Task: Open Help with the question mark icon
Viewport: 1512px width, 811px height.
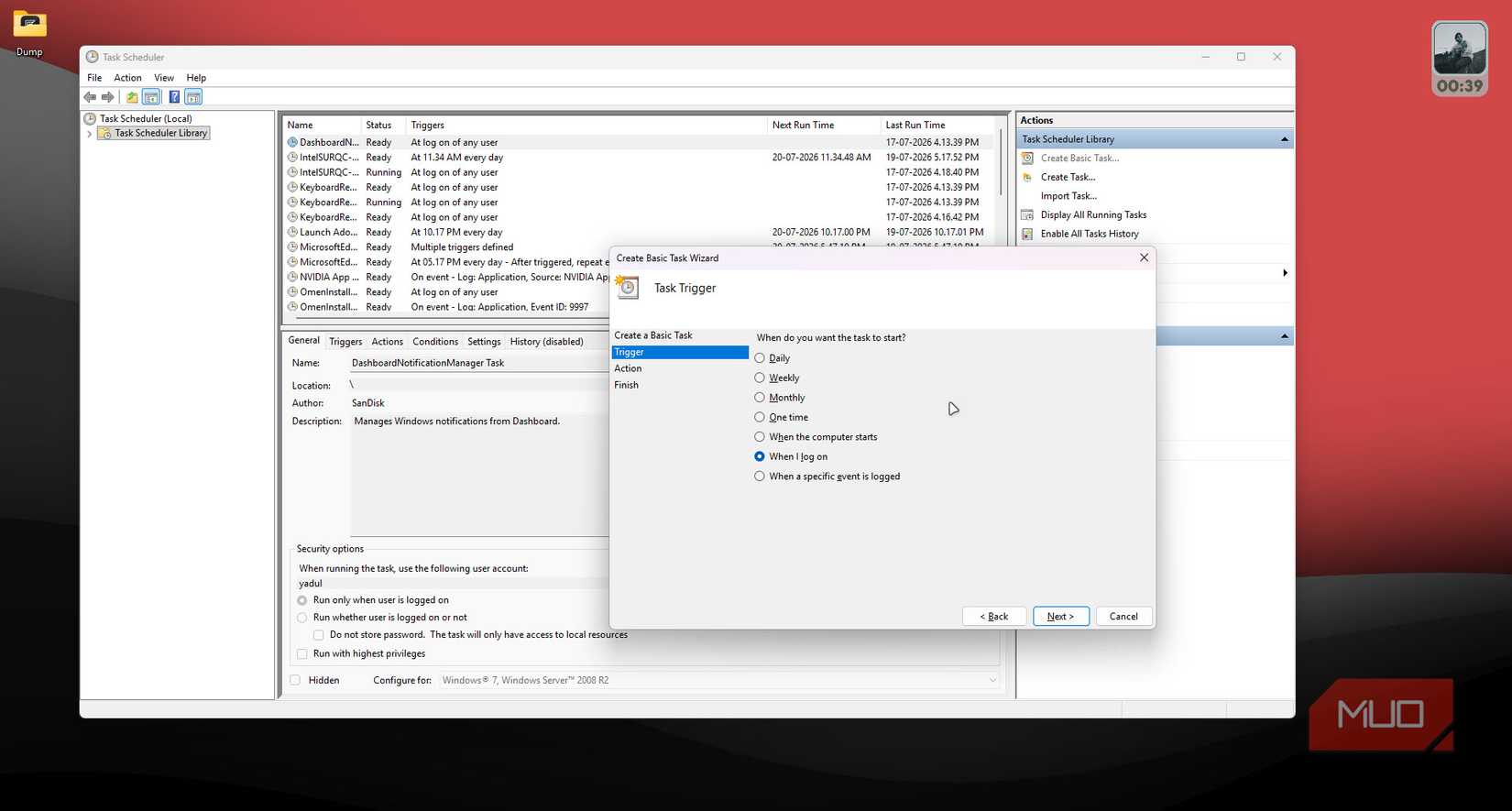Action: pos(174,97)
